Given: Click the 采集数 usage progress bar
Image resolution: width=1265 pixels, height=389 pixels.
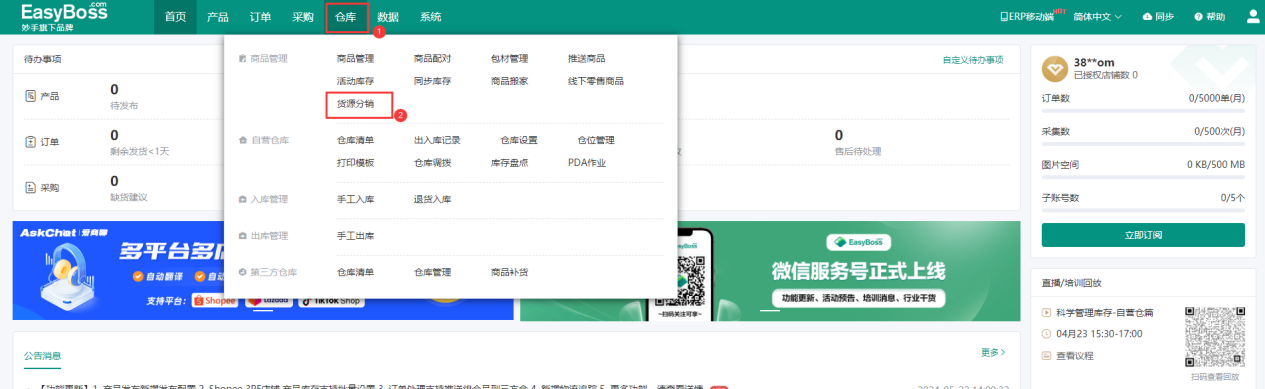Looking at the screenshot, I should tap(1143, 144).
